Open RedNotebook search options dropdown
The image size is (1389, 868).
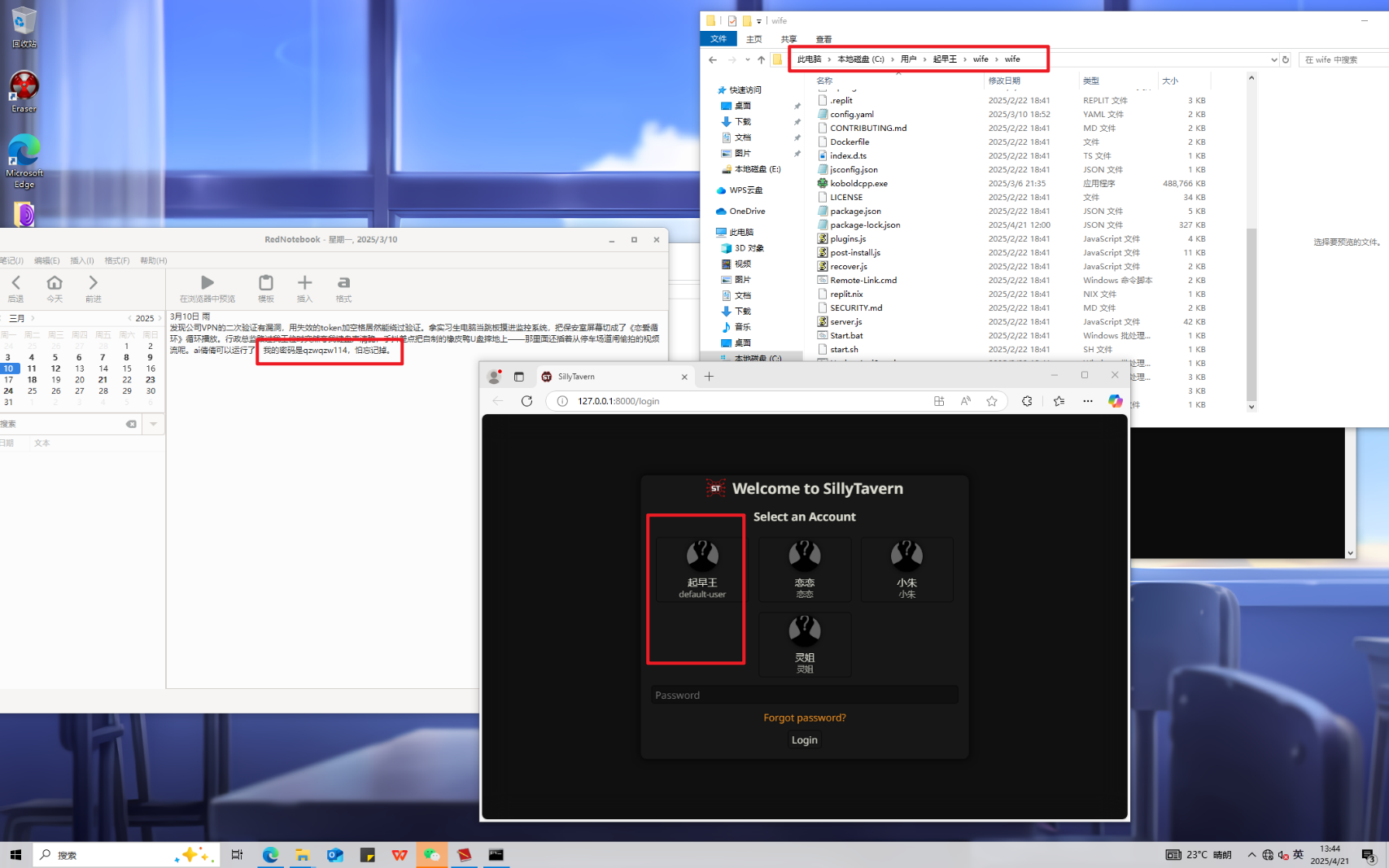click(153, 424)
